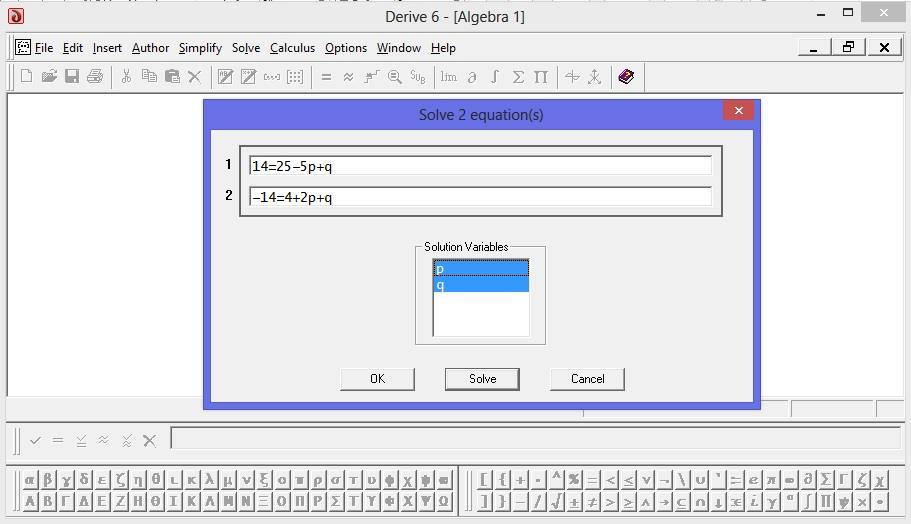The height and width of the screenshot is (524, 911).
Task: Click the summation Σ toolbar icon
Action: coord(518,77)
